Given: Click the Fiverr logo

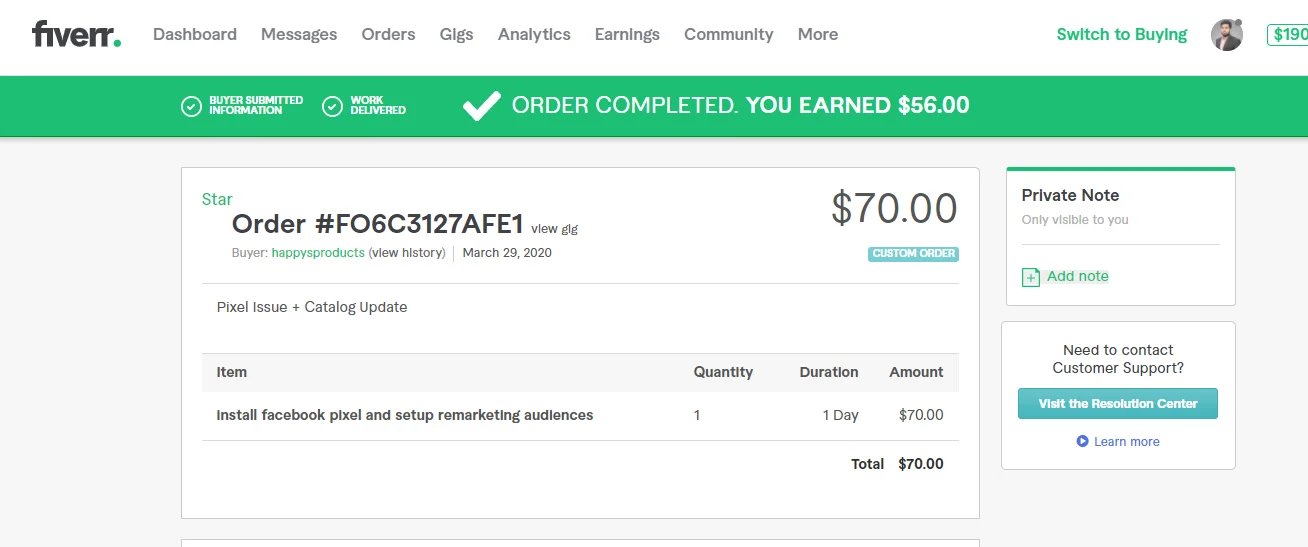Looking at the screenshot, I should coord(76,35).
